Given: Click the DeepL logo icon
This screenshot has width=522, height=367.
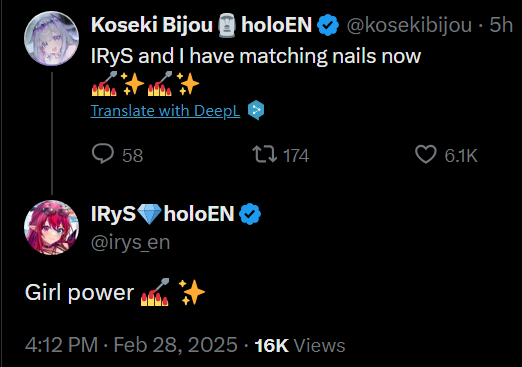Looking at the screenshot, I should click(x=256, y=110).
